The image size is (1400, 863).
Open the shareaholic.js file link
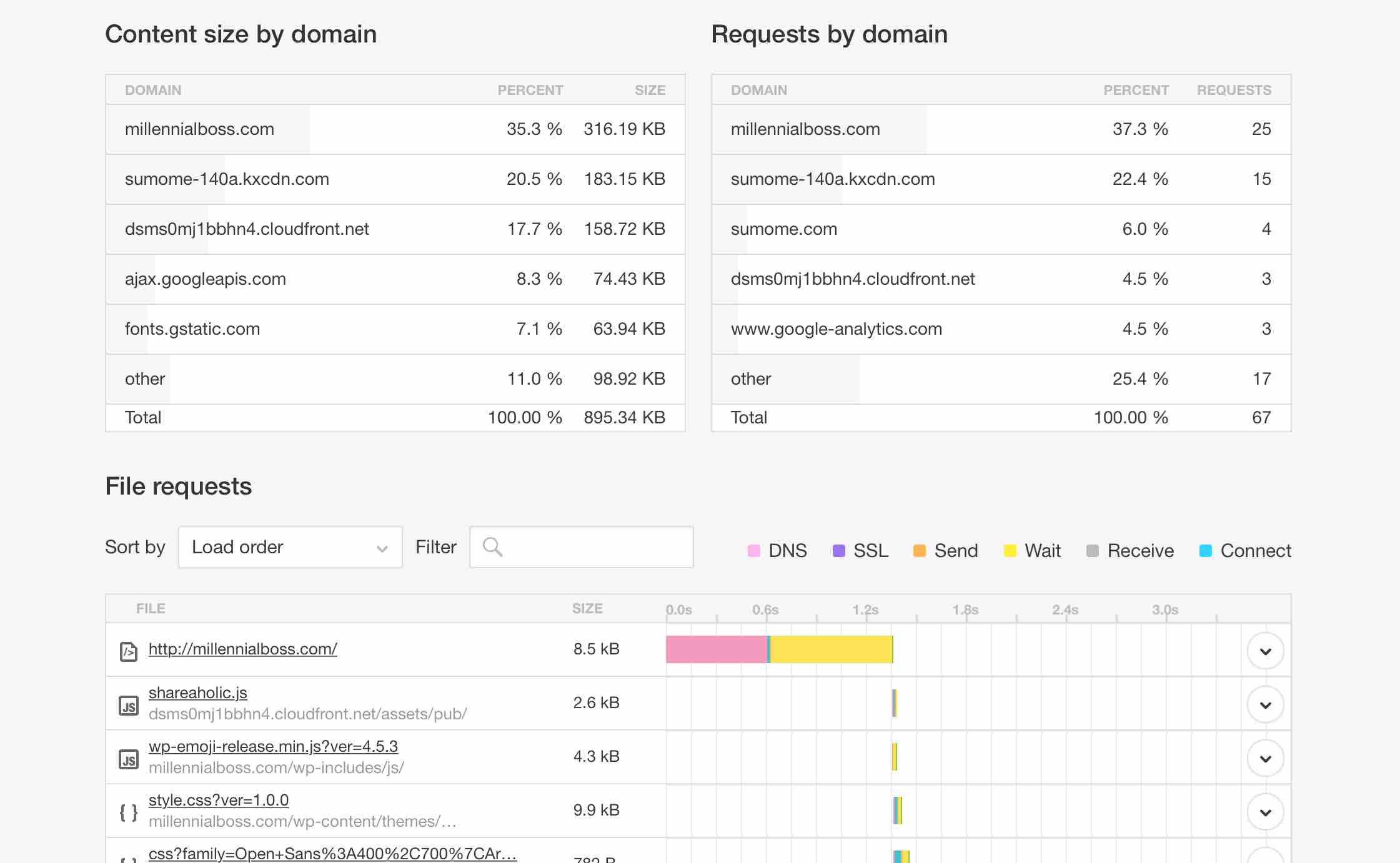tap(198, 693)
